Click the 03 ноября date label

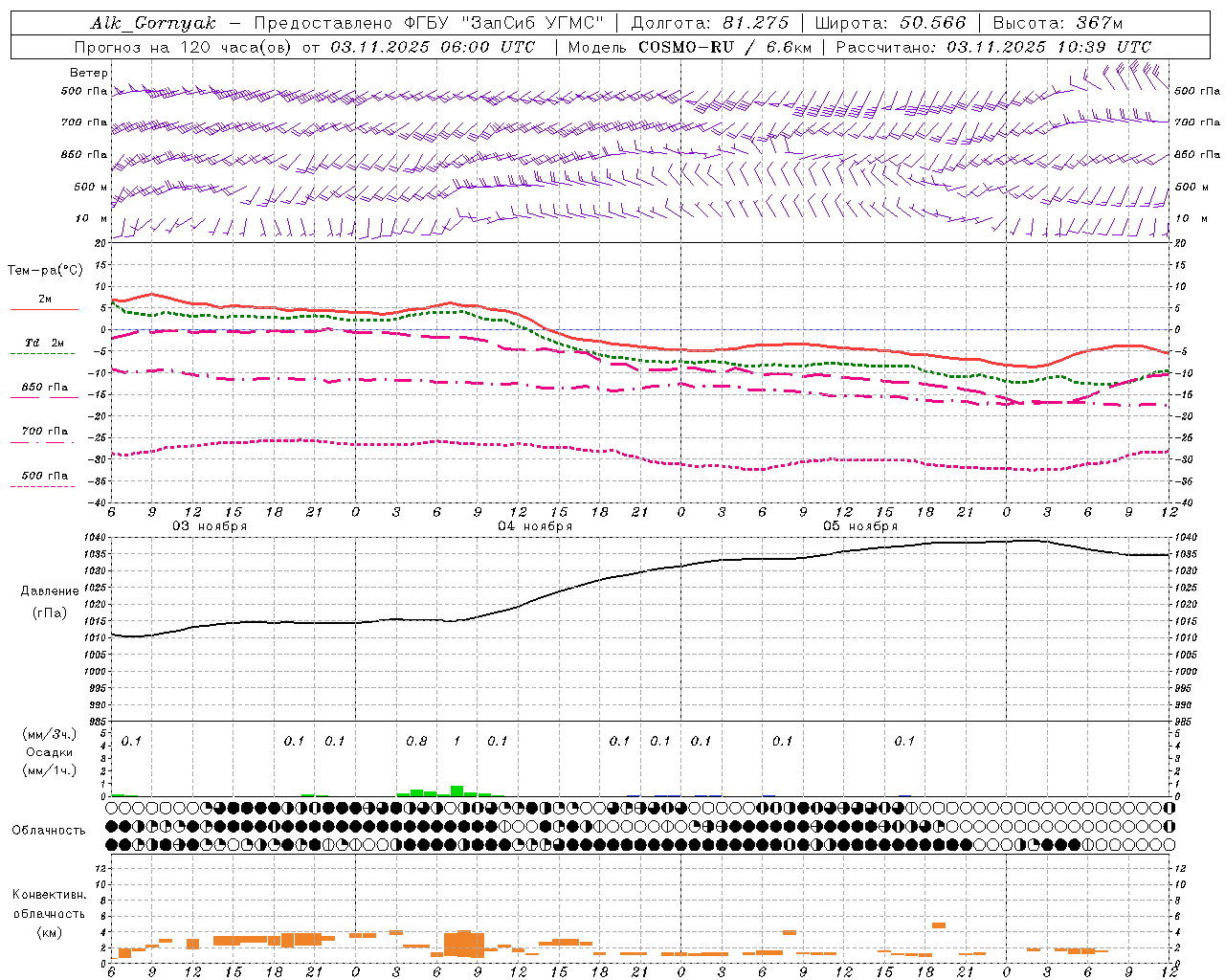coord(210,526)
